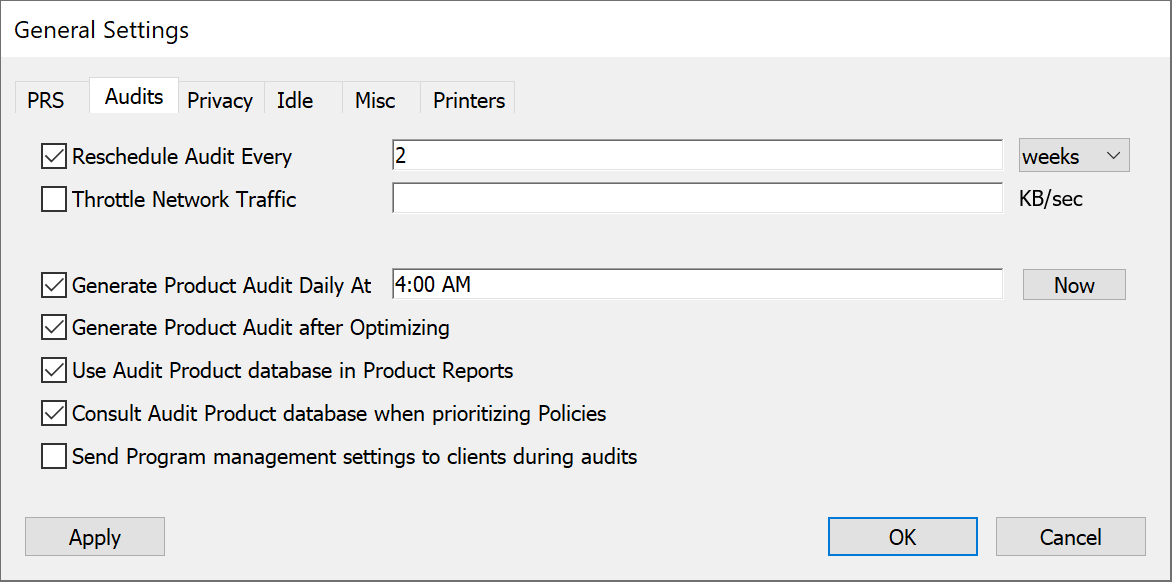Image resolution: width=1172 pixels, height=582 pixels.
Task: Click the 4:00 AM time field
Action: pos(697,285)
